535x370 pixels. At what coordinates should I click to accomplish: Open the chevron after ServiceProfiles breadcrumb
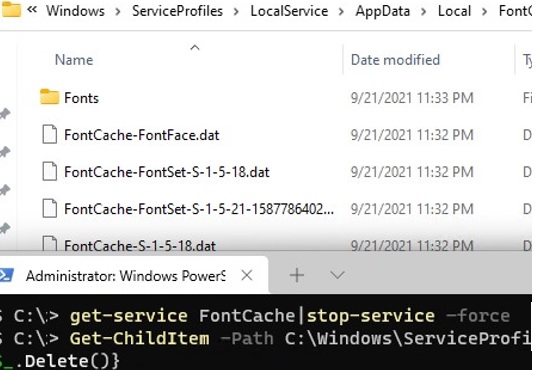pos(236,12)
